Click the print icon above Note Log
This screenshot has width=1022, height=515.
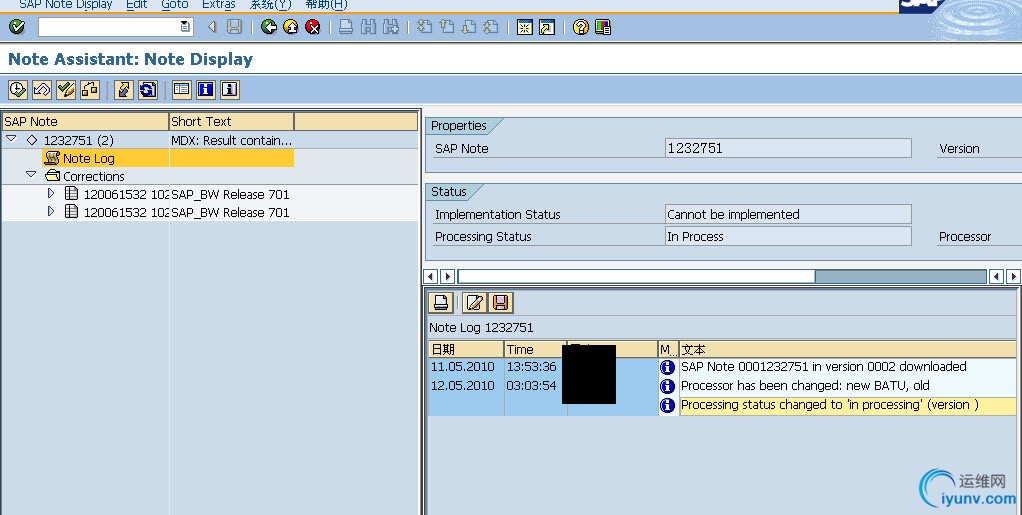(441, 303)
